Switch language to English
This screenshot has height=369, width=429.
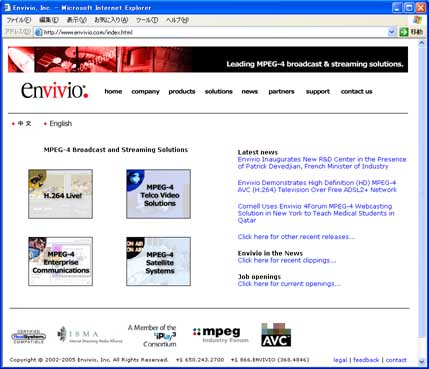click(x=60, y=124)
